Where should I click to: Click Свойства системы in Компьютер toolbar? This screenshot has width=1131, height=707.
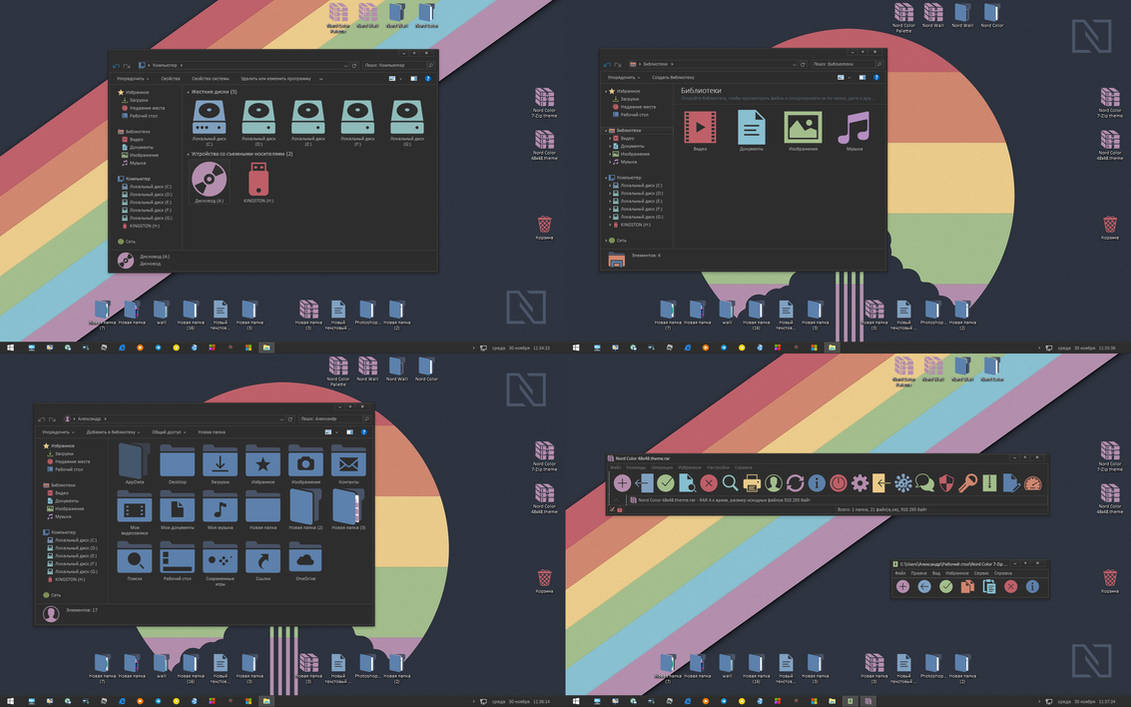tap(210, 78)
